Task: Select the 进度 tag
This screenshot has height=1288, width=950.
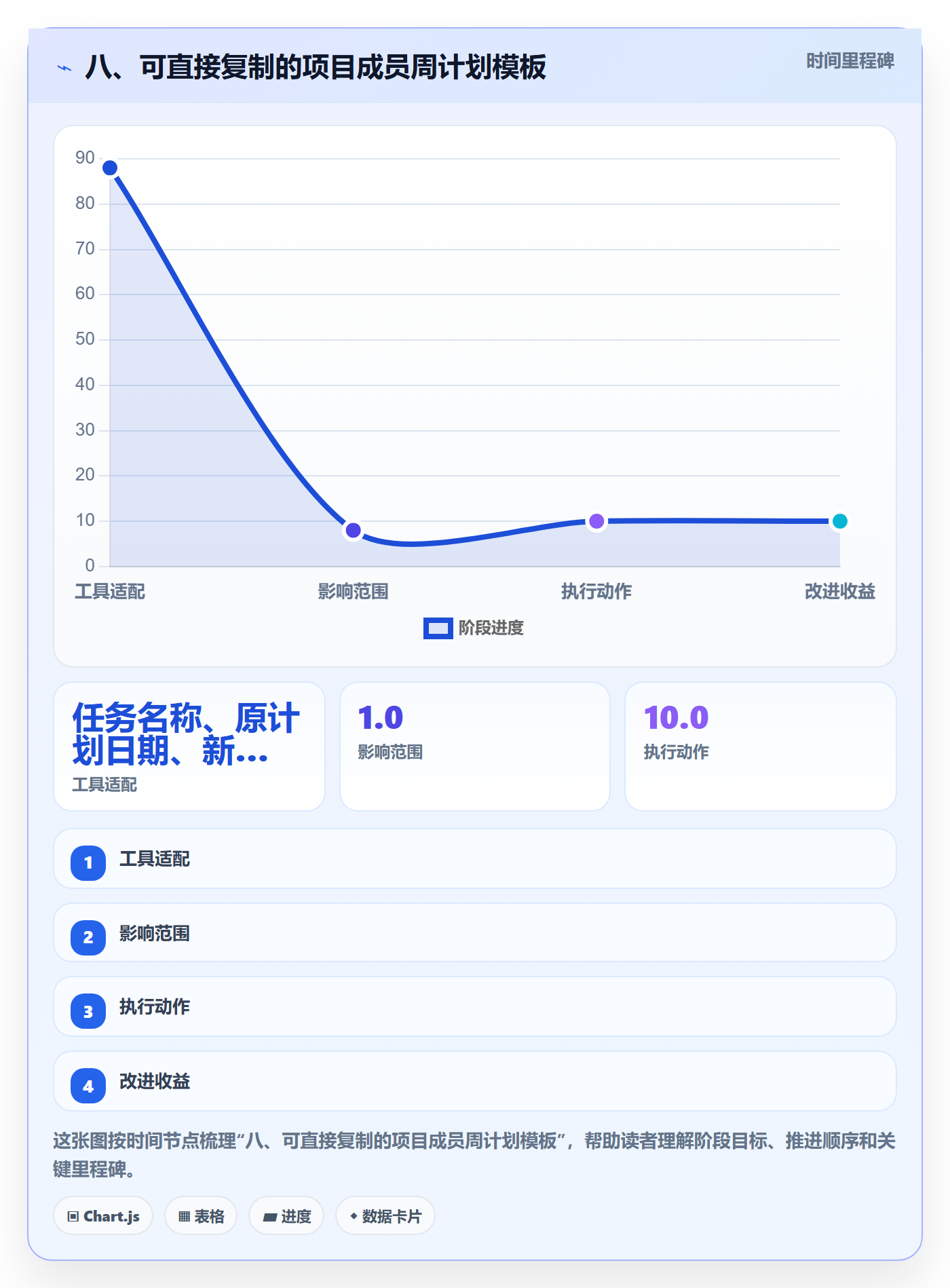Action: coord(286,1216)
